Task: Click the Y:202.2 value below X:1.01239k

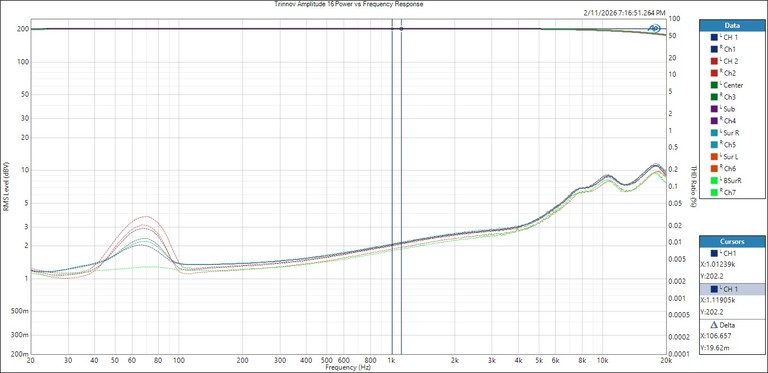Action: point(711,275)
